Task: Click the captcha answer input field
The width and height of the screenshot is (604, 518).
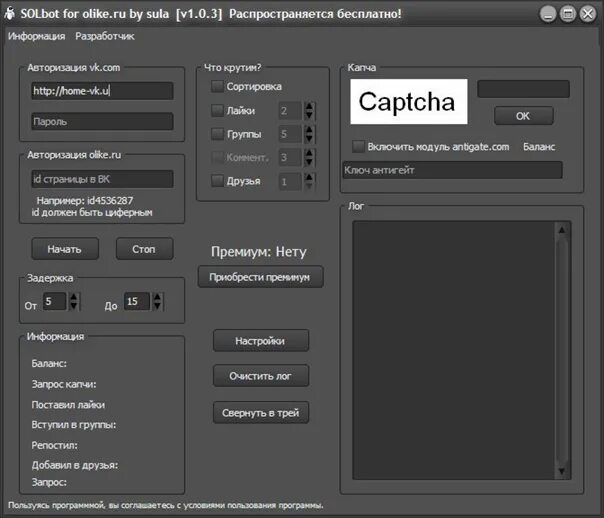Action: tap(523, 89)
